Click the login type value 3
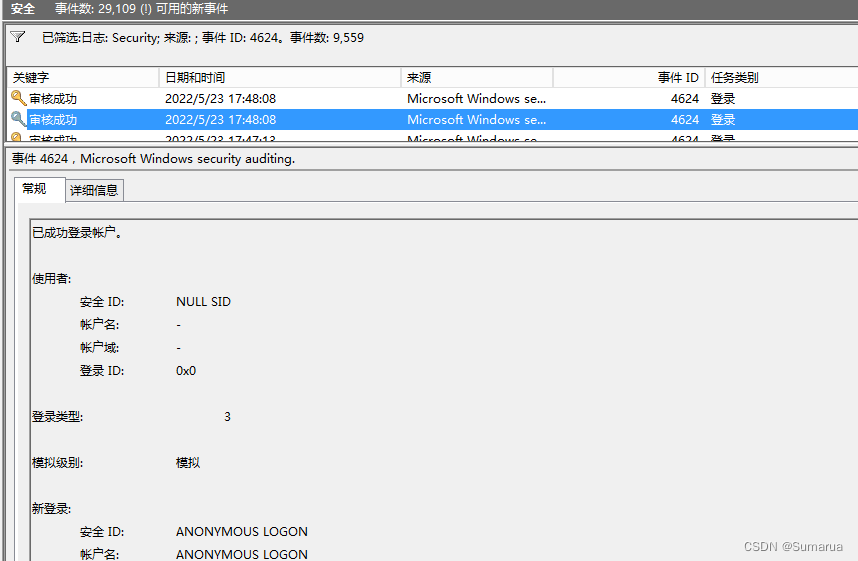The width and height of the screenshot is (858, 561). (x=227, y=416)
